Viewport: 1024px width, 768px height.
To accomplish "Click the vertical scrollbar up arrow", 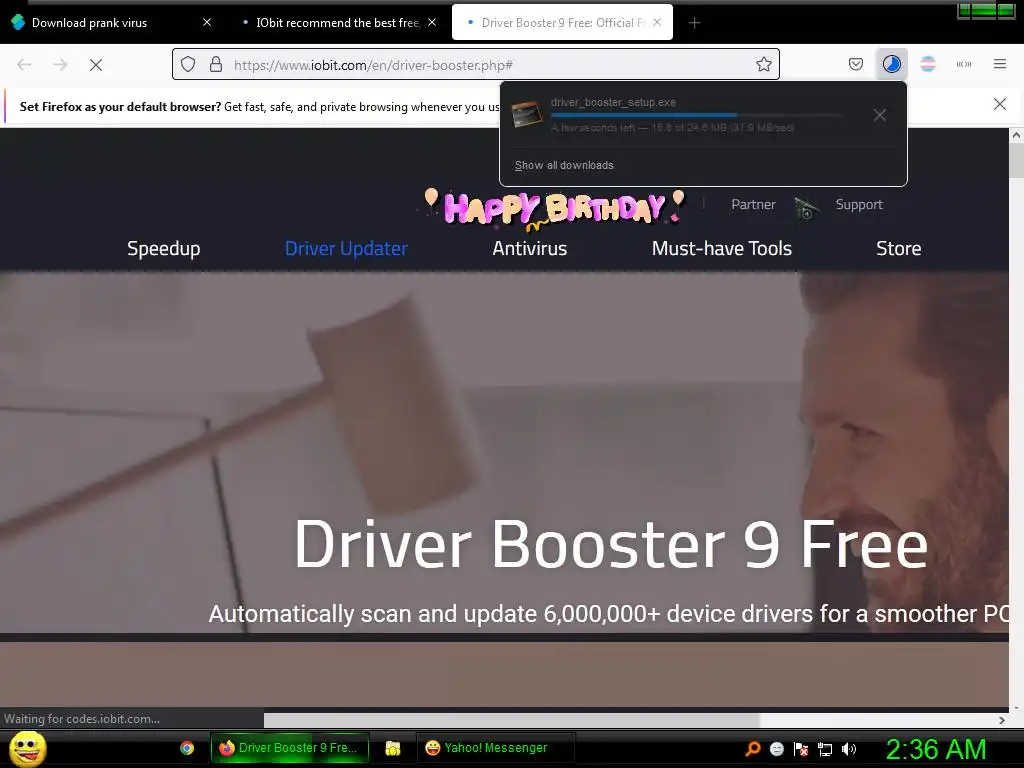I will click(1016, 135).
